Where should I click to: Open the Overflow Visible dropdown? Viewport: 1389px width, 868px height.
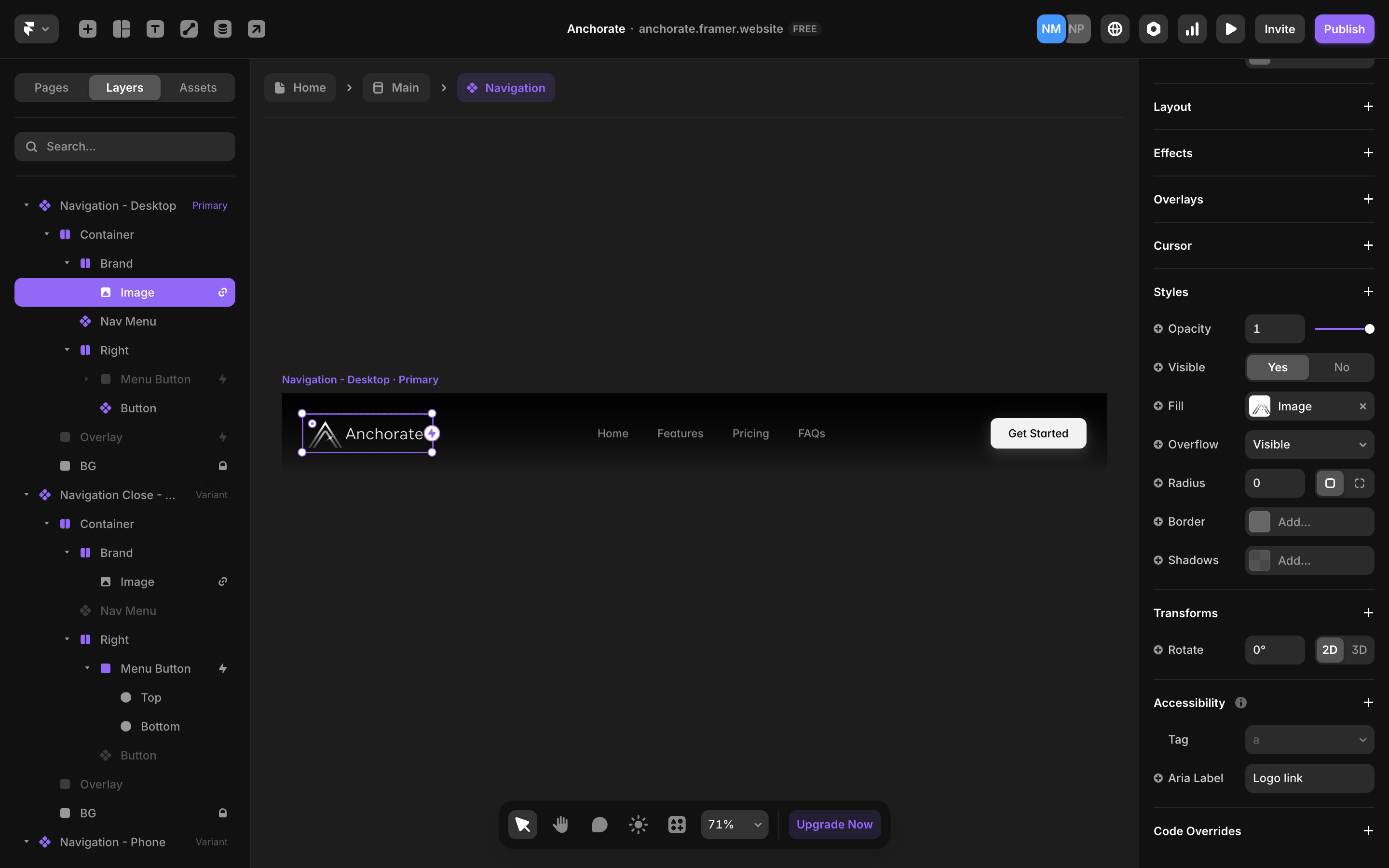tap(1309, 445)
